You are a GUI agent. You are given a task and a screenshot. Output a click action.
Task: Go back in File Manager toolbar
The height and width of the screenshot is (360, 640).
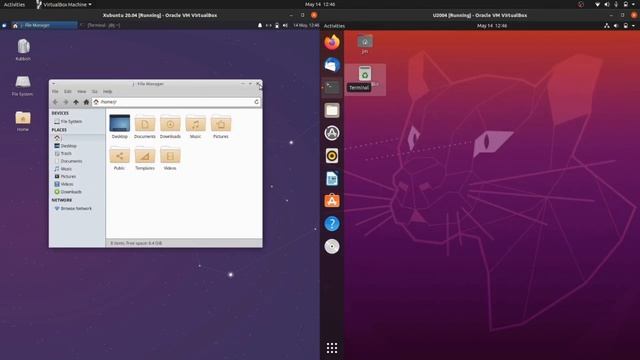coord(56,102)
